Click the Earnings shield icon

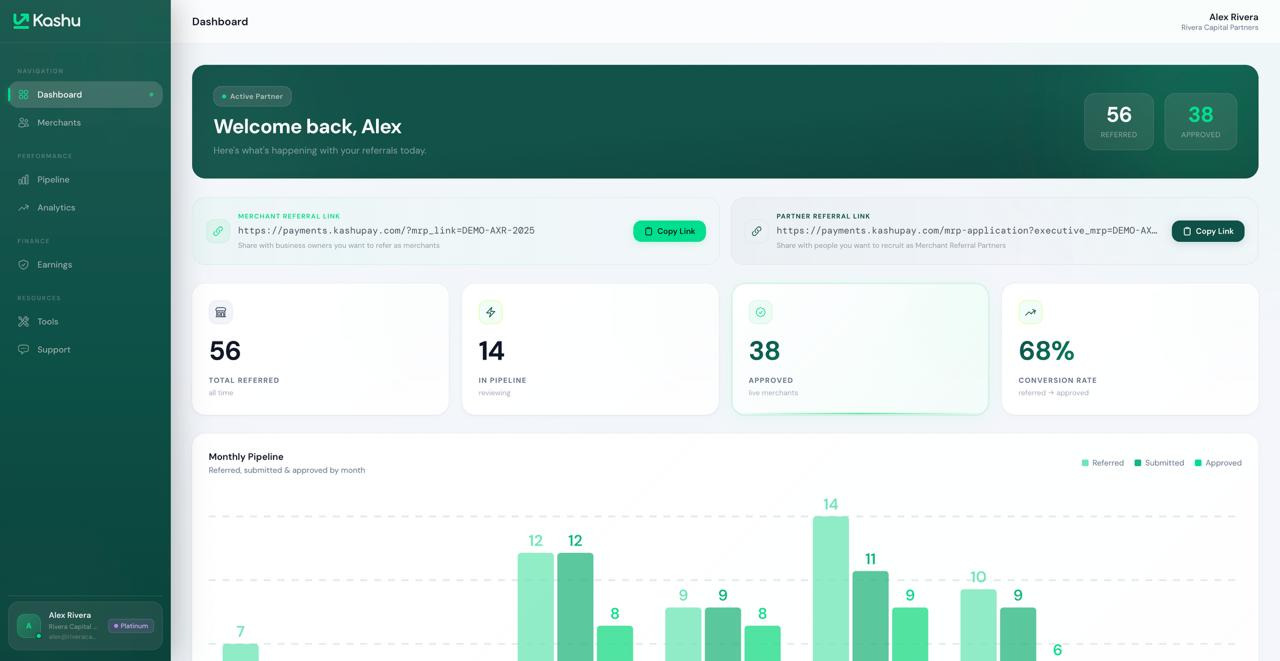click(x=23, y=265)
